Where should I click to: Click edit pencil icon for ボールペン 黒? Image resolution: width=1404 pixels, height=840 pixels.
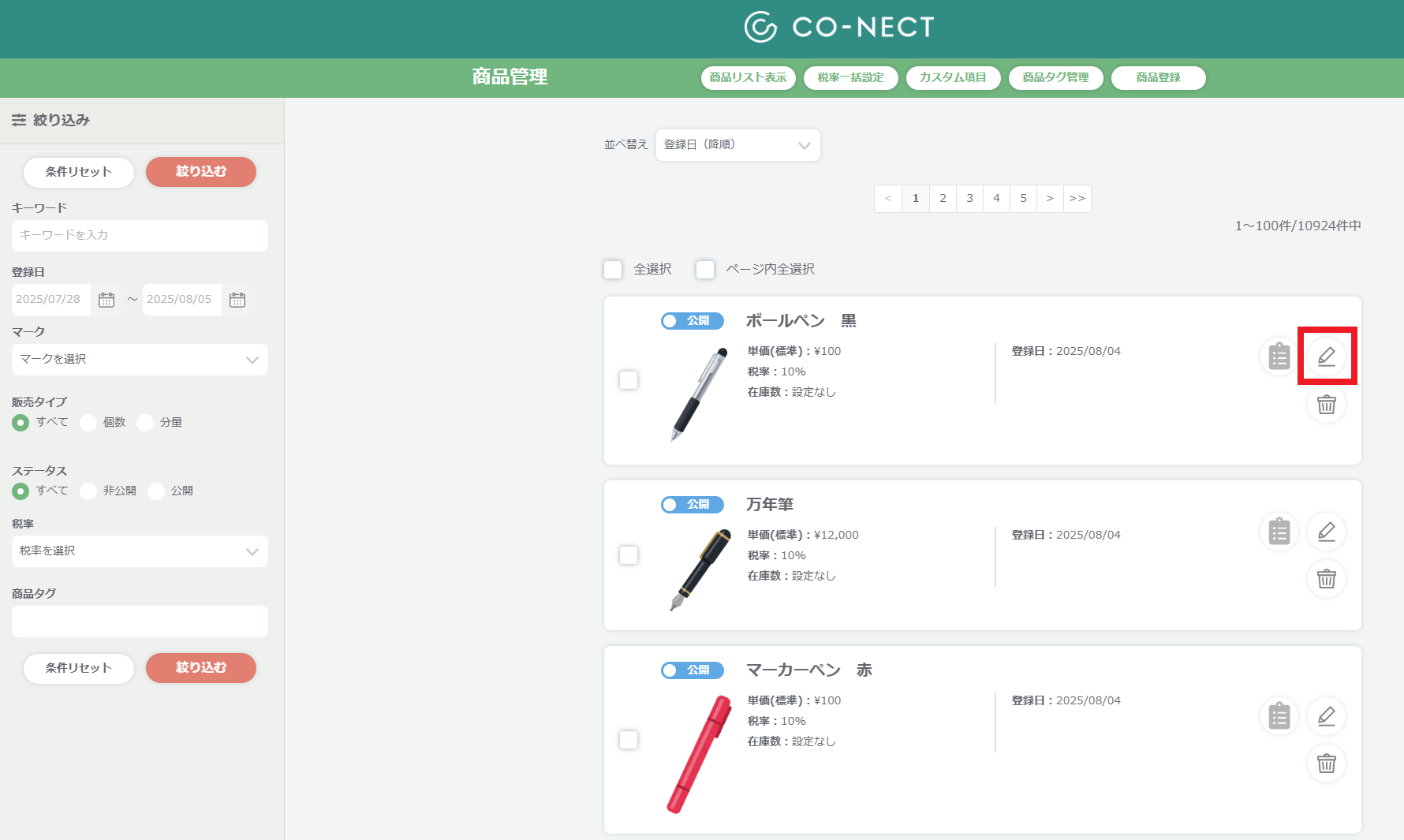1327,357
